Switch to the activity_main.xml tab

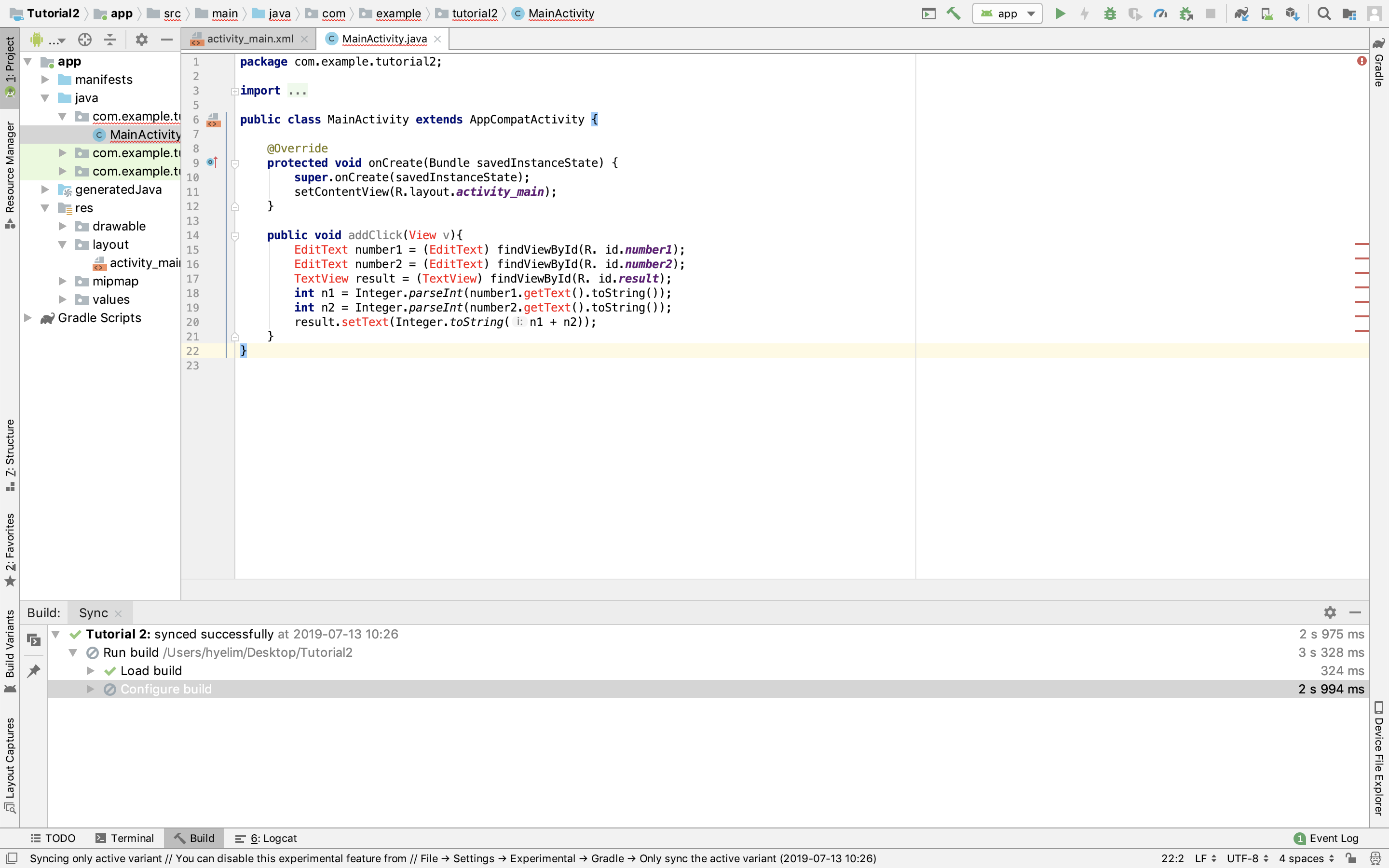coord(250,39)
